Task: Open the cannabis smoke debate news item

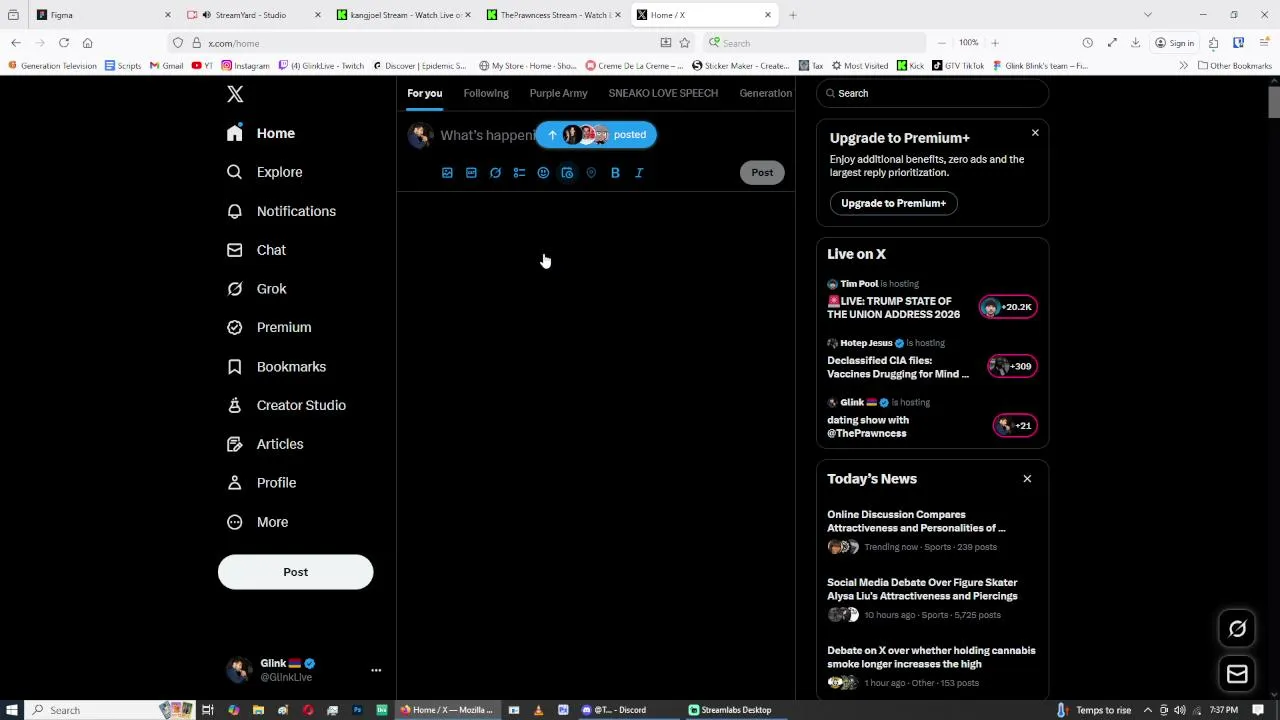Action: [931, 657]
